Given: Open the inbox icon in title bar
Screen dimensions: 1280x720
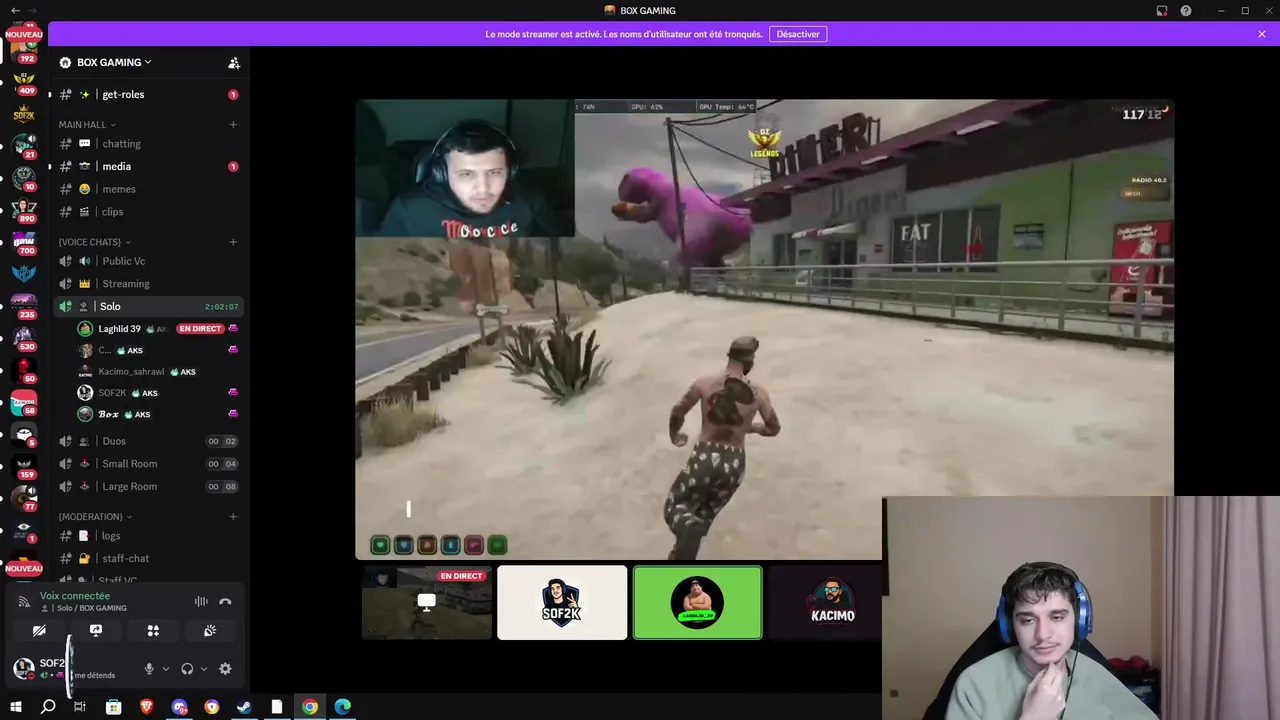Looking at the screenshot, I should tap(1162, 11).
